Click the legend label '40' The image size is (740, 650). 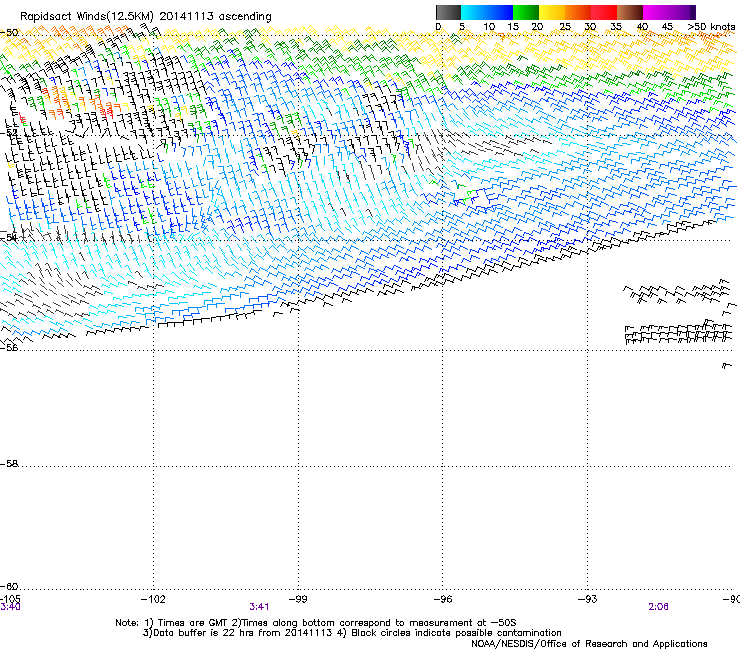coord(642,26)
